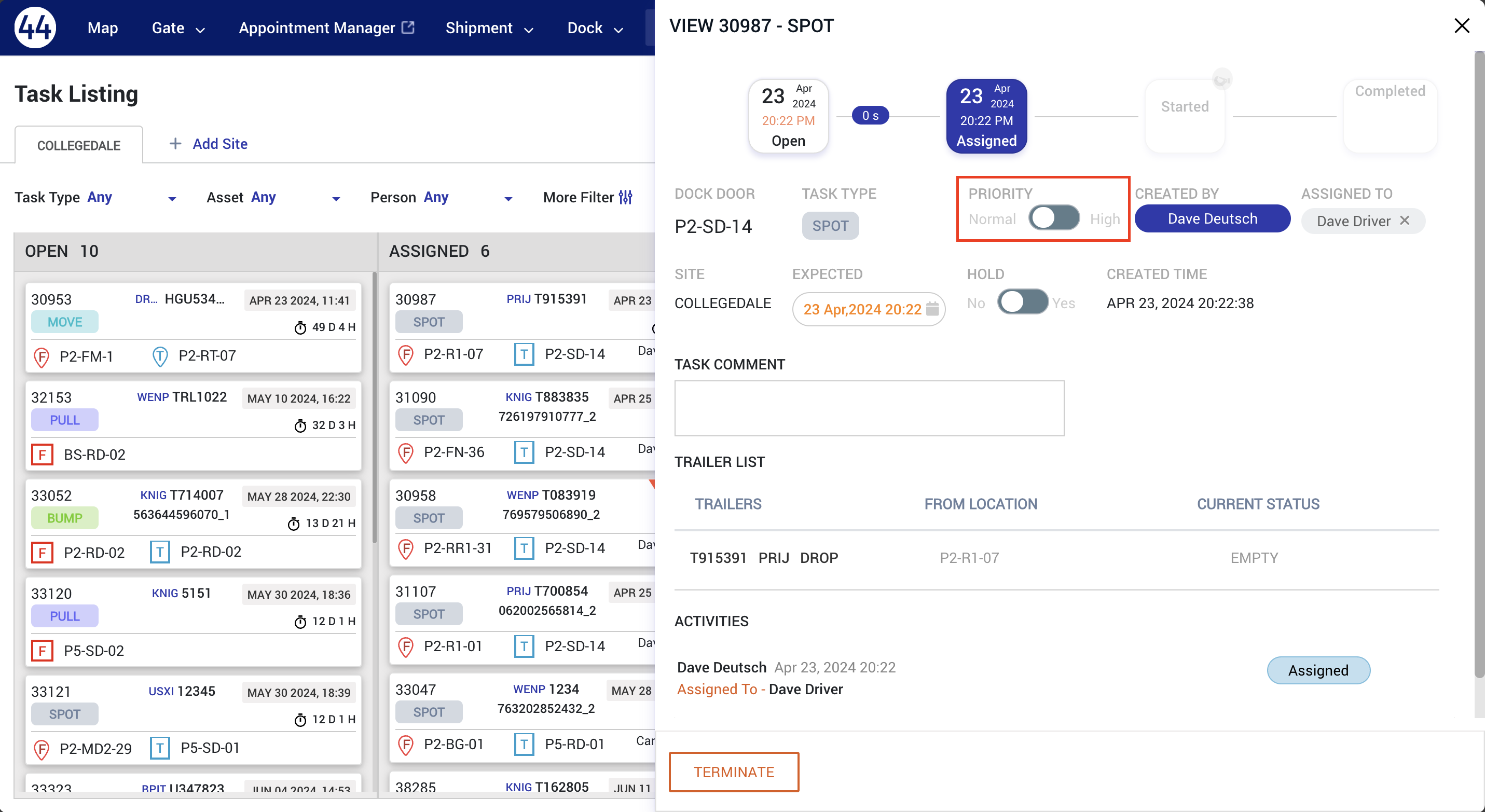The height and width of the screenshot is (812, 1485).
Task: Click the calendar icon in Expected date field
Action: click(x=932, y=309)
